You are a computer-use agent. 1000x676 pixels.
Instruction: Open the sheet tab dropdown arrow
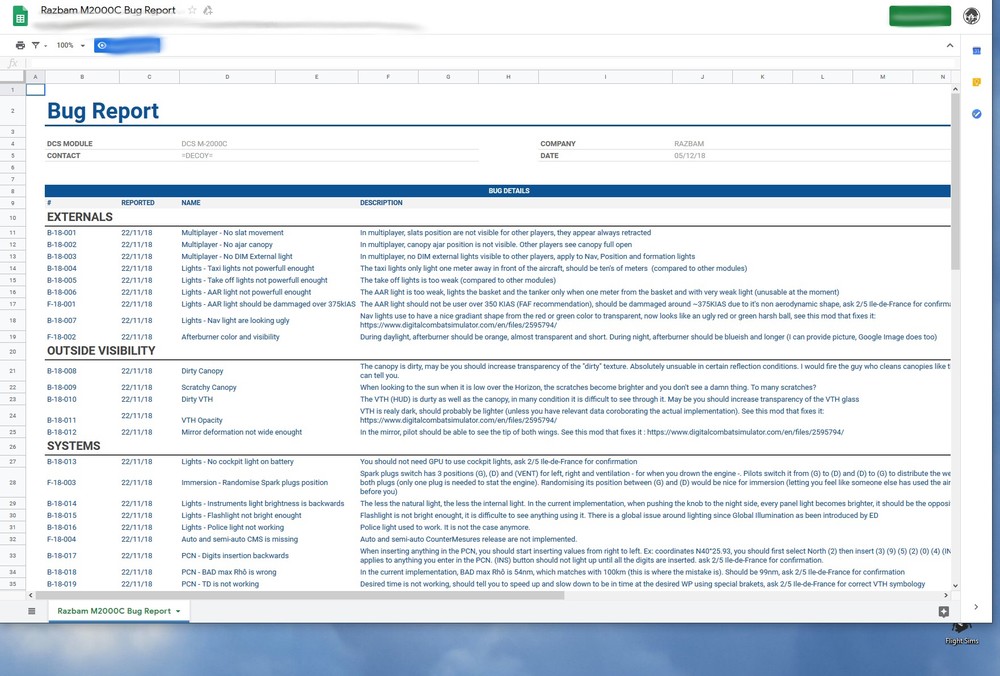178,611
